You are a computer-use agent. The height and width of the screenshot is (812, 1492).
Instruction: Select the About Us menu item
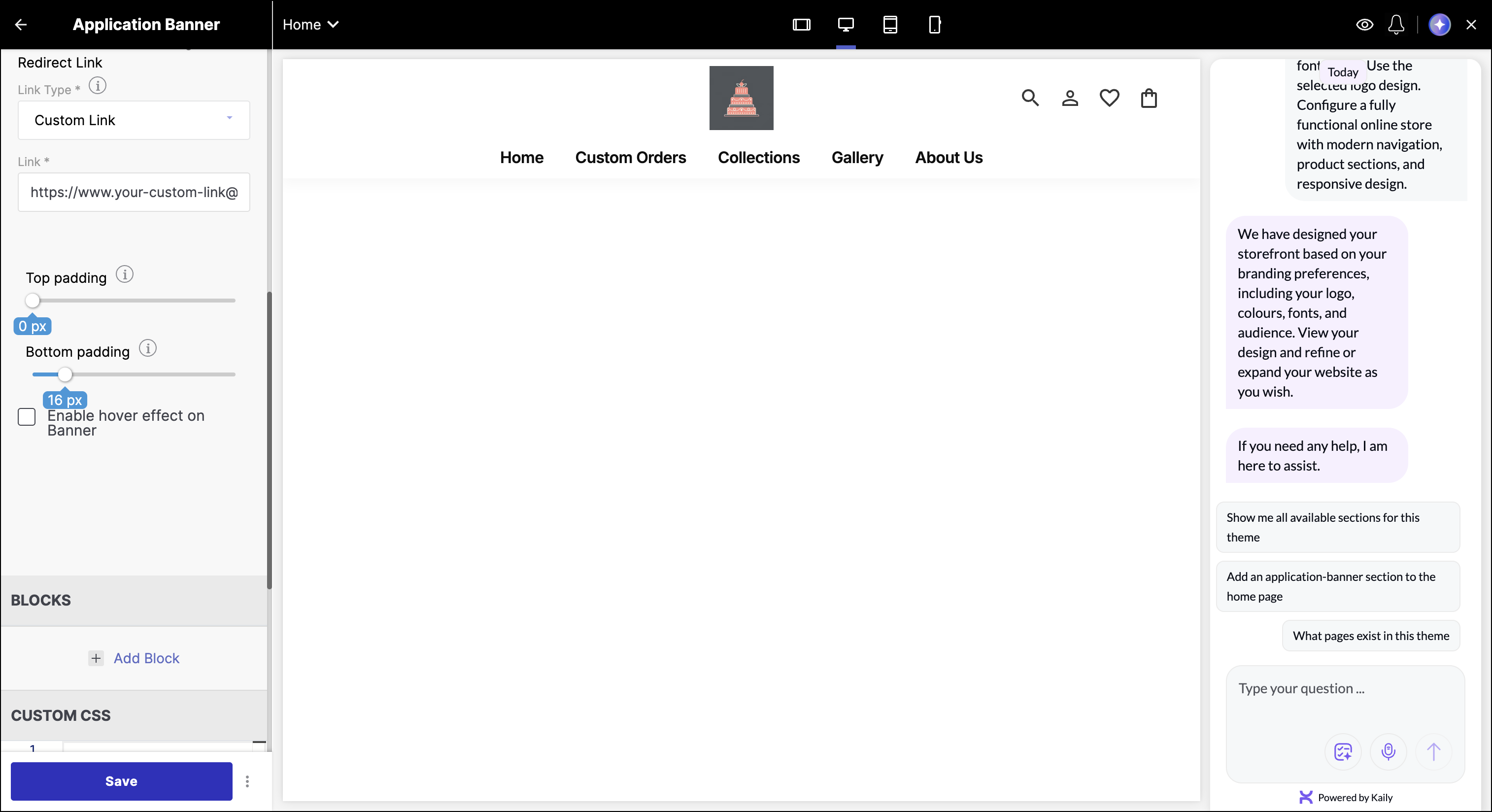949,158
